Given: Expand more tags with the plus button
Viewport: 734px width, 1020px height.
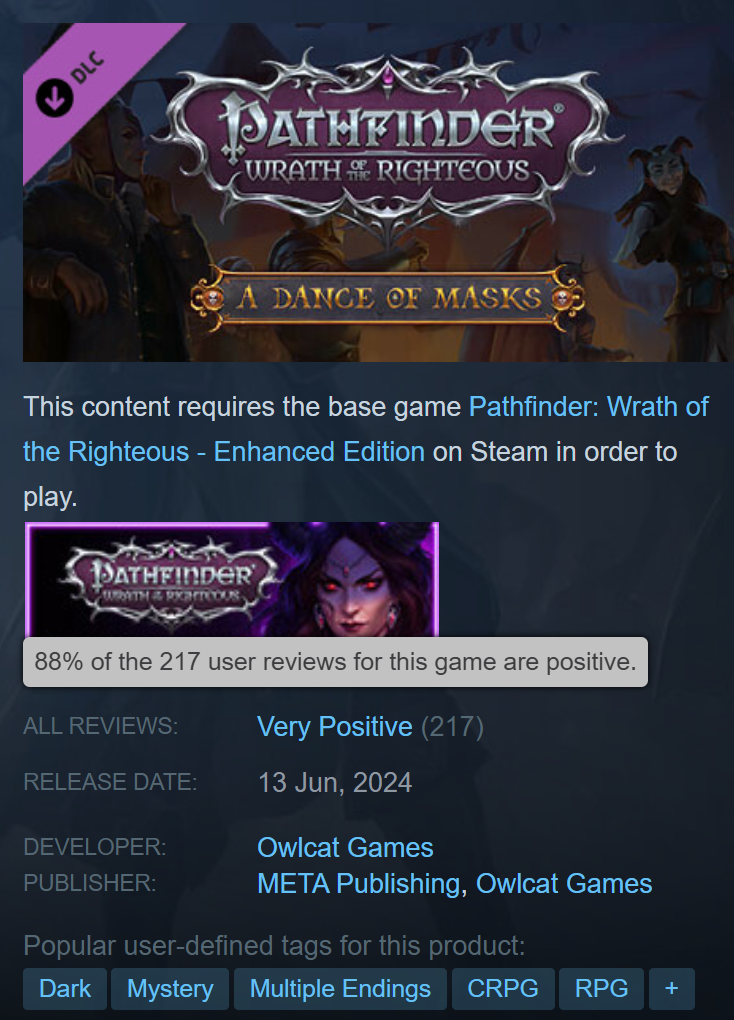Looking at the screenshot, I should 672,989.
